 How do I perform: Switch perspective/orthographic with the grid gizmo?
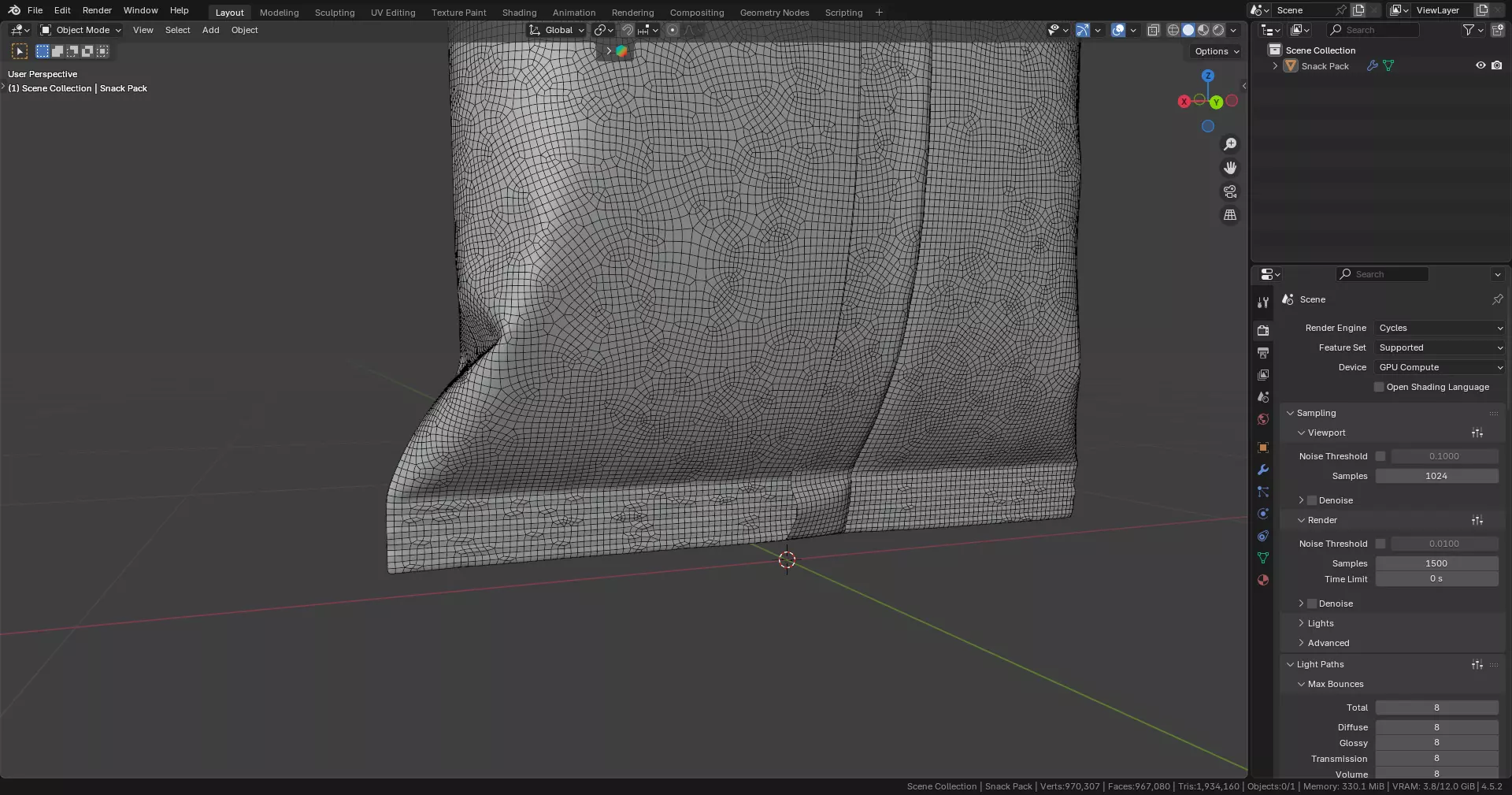click(1230, 215)
